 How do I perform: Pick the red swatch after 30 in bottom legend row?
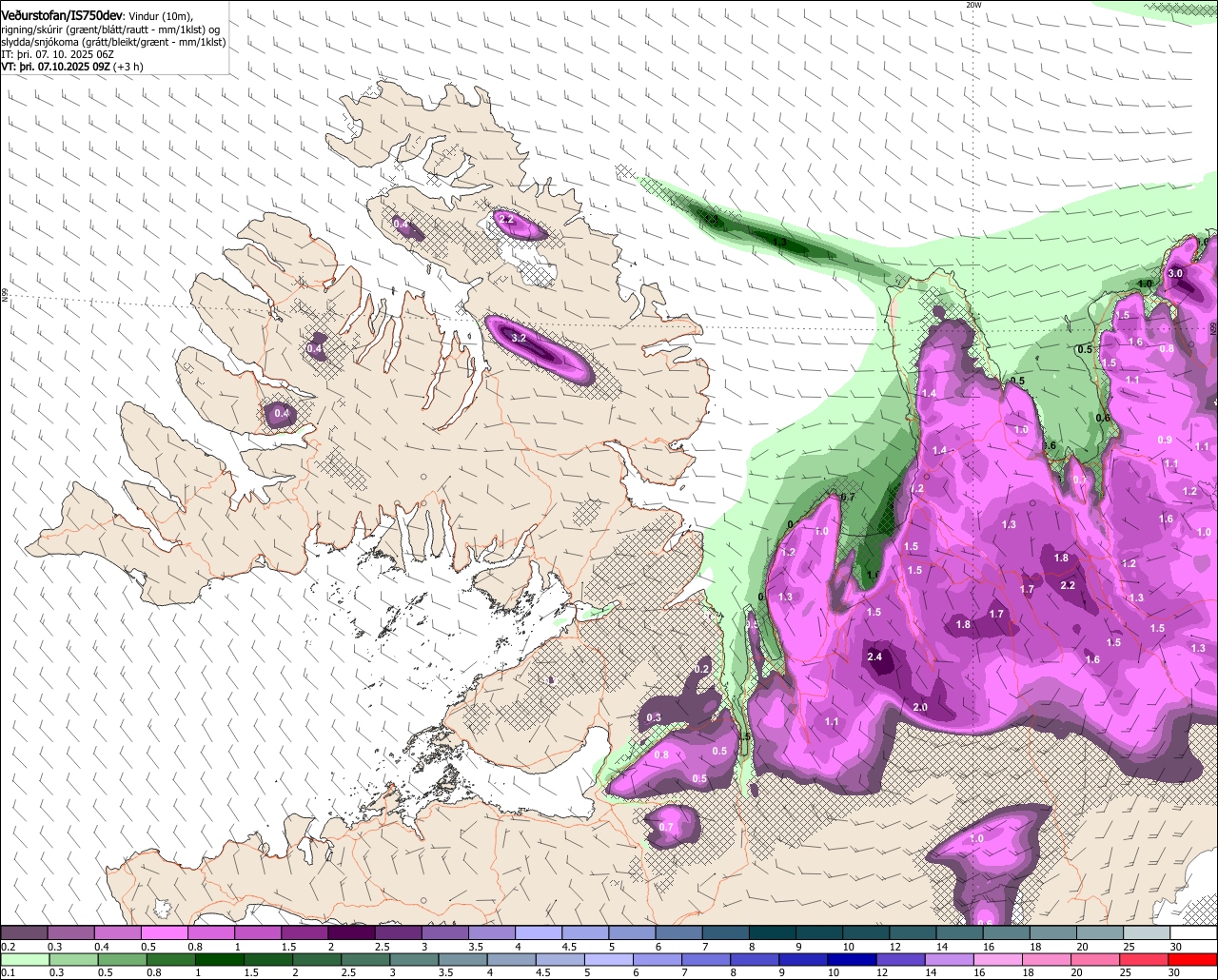[1193, 959]
